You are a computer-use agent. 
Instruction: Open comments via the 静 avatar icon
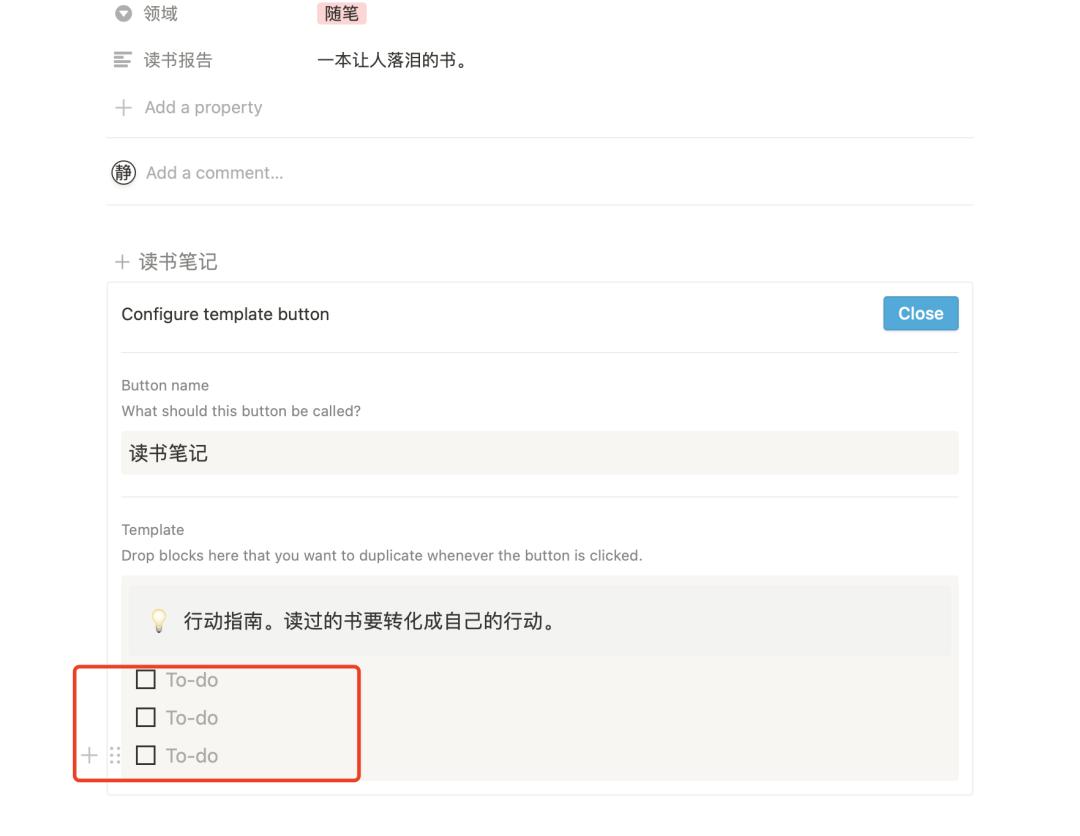pyautogui.click(x=122, y=172)
